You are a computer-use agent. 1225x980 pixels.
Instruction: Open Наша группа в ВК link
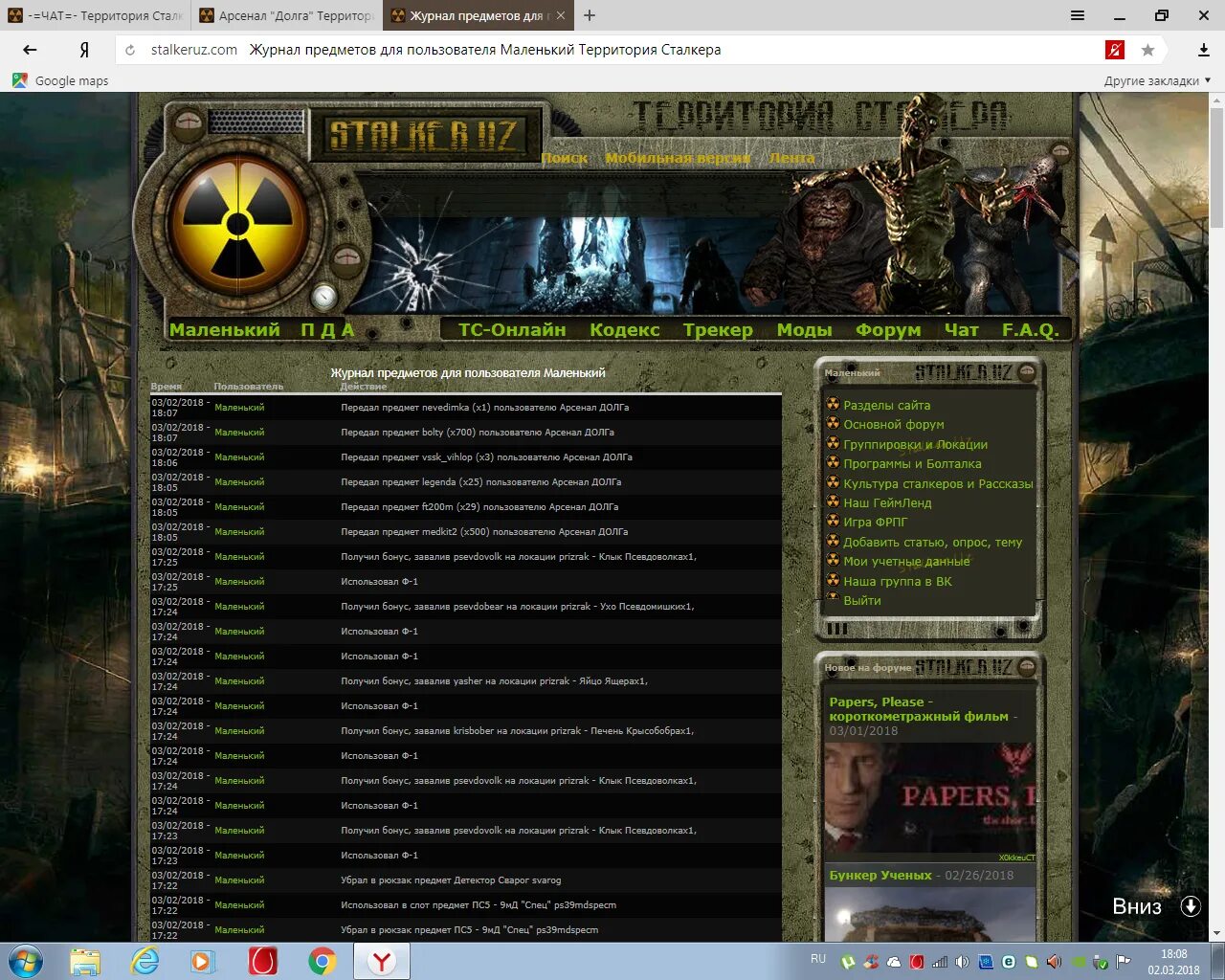click(x=898, y=582)
